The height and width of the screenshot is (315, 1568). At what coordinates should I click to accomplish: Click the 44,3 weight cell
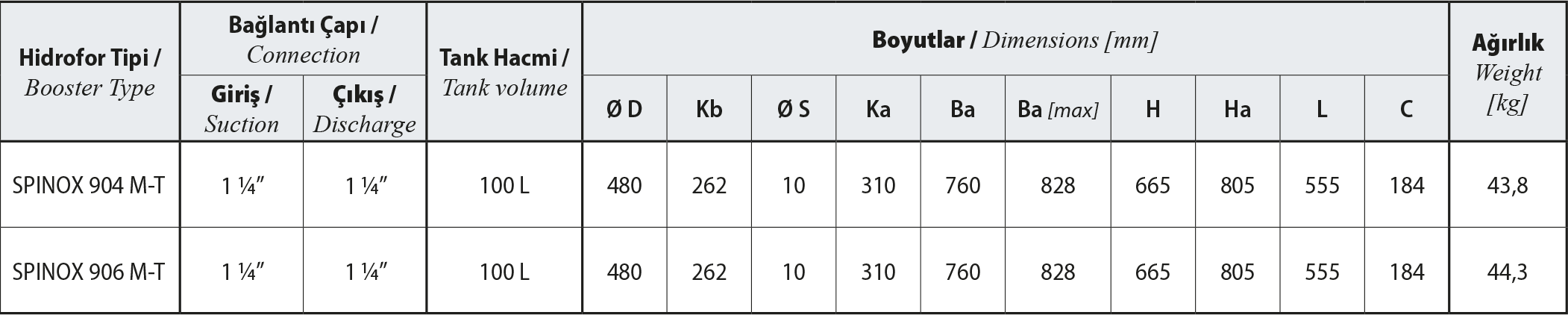(x=1508, y=272)
